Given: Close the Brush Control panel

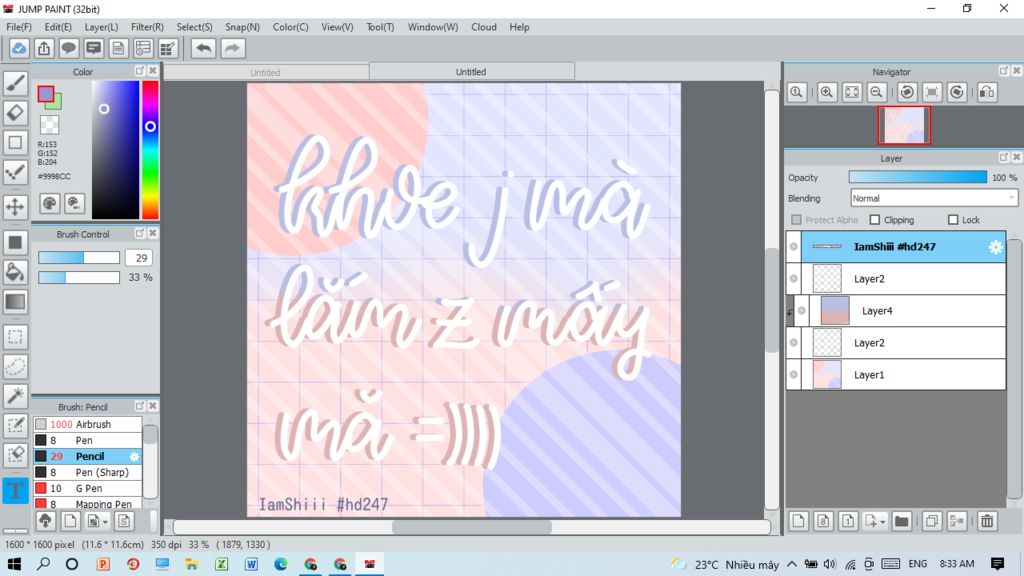Looking at the screenshot, I should [x=152, y=233].
